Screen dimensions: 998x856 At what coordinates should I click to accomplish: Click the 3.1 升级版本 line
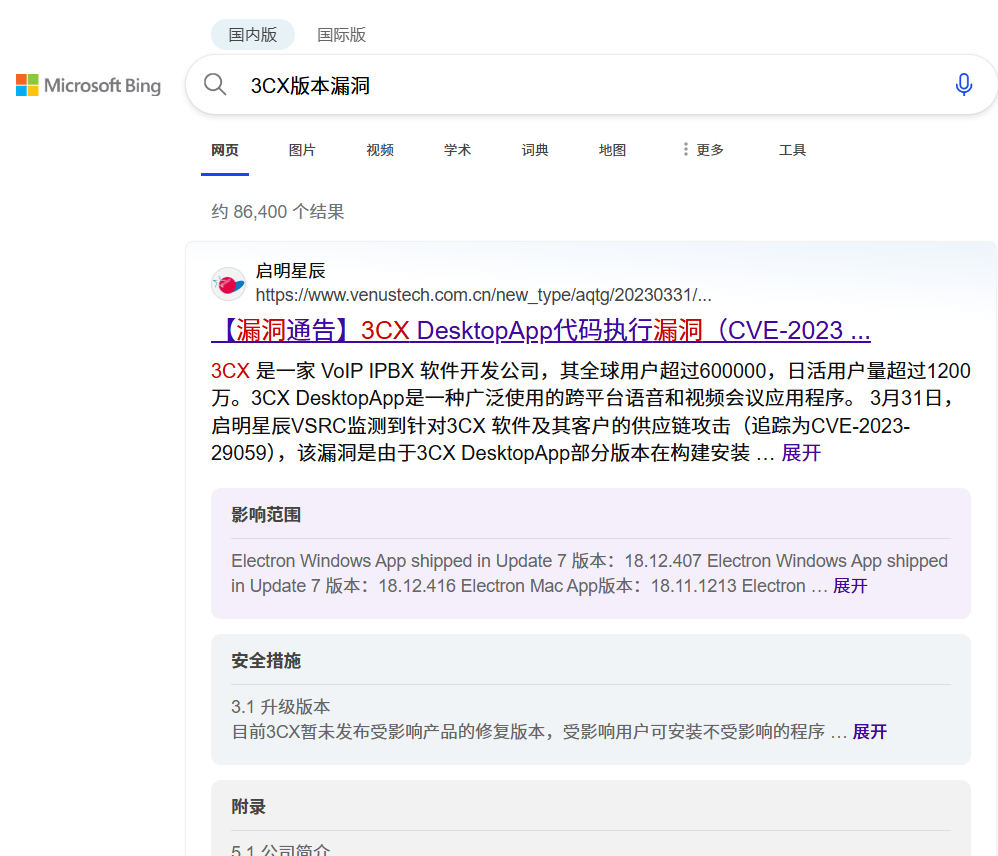pos(281,706)
